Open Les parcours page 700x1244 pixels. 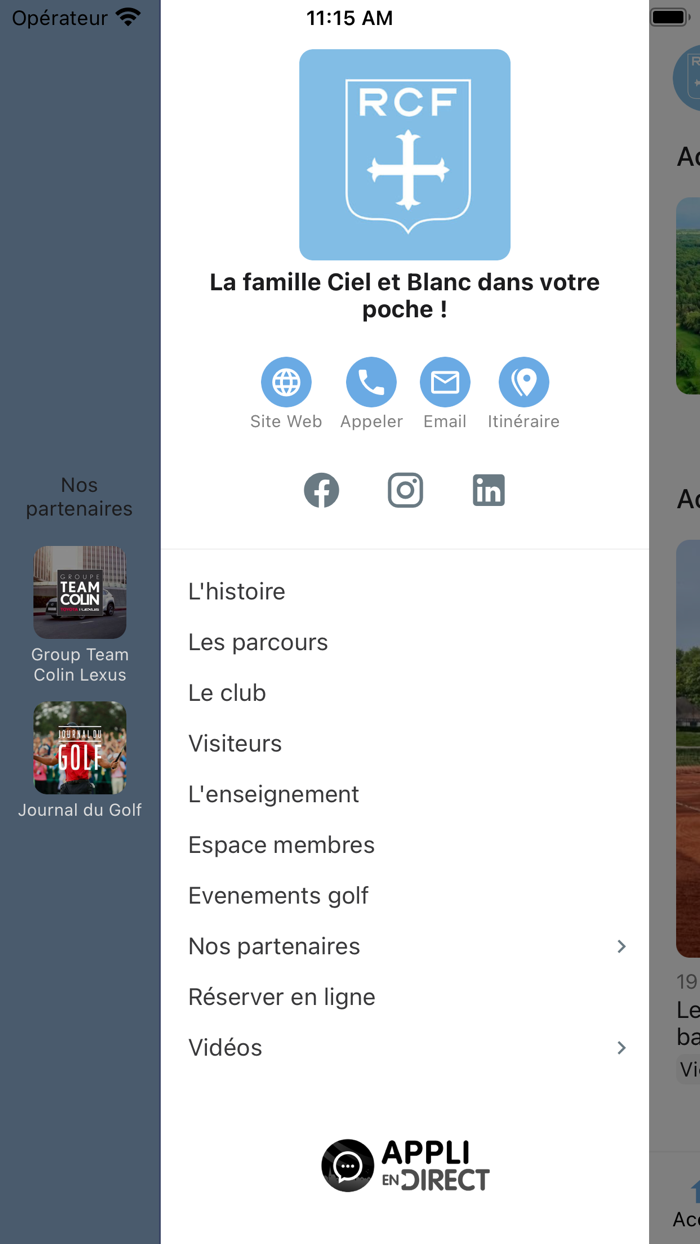tap(258, 642)
